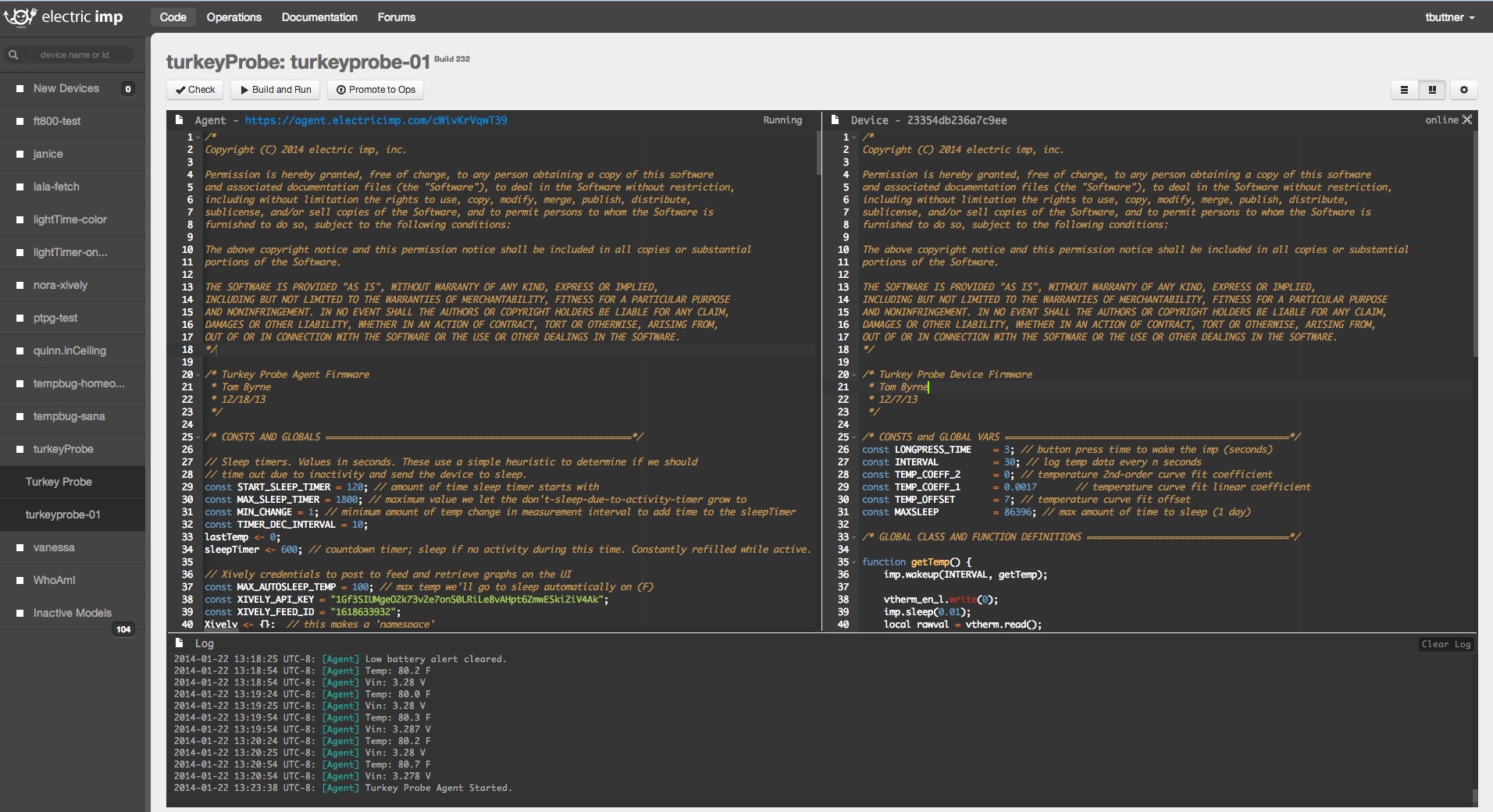Click the Device editor vertical scrollbar
The width and height of the screenshot is (1493, 812).
coord(1475,244)
